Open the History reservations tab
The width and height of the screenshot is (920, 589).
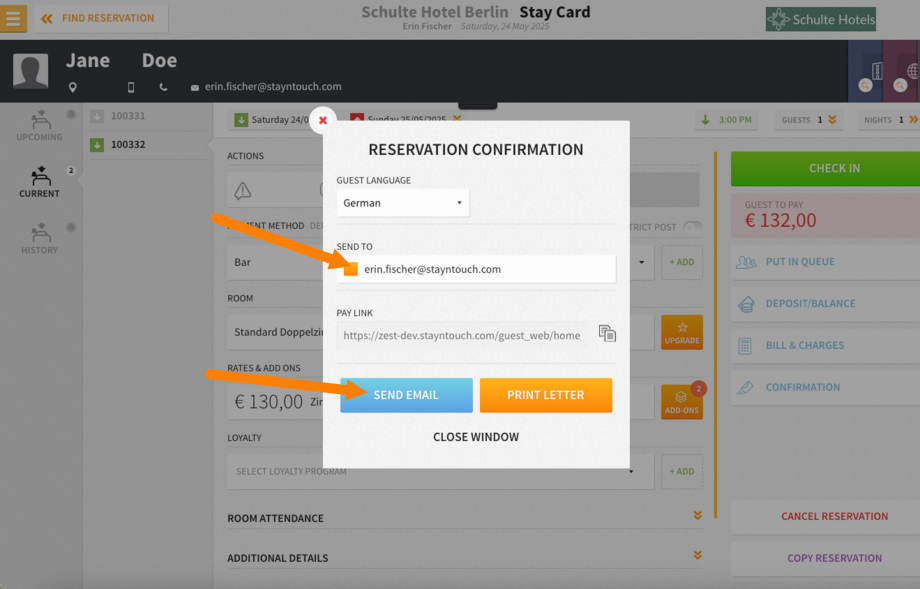pyautogui.click(x=39, y=239)
